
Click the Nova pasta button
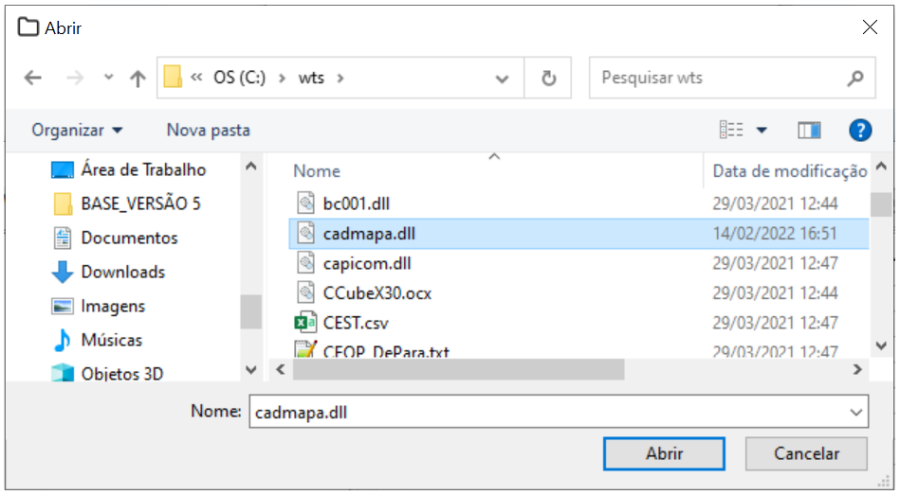tap(208, 130)
